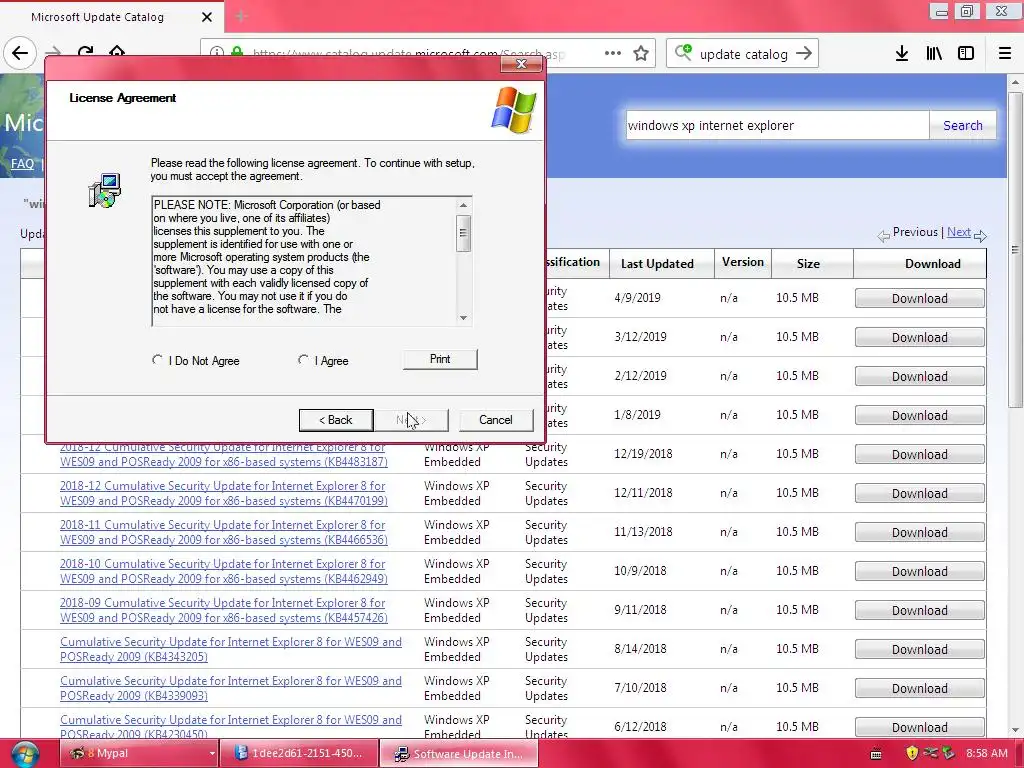Open the KB4466536 update link

point(223,532)
